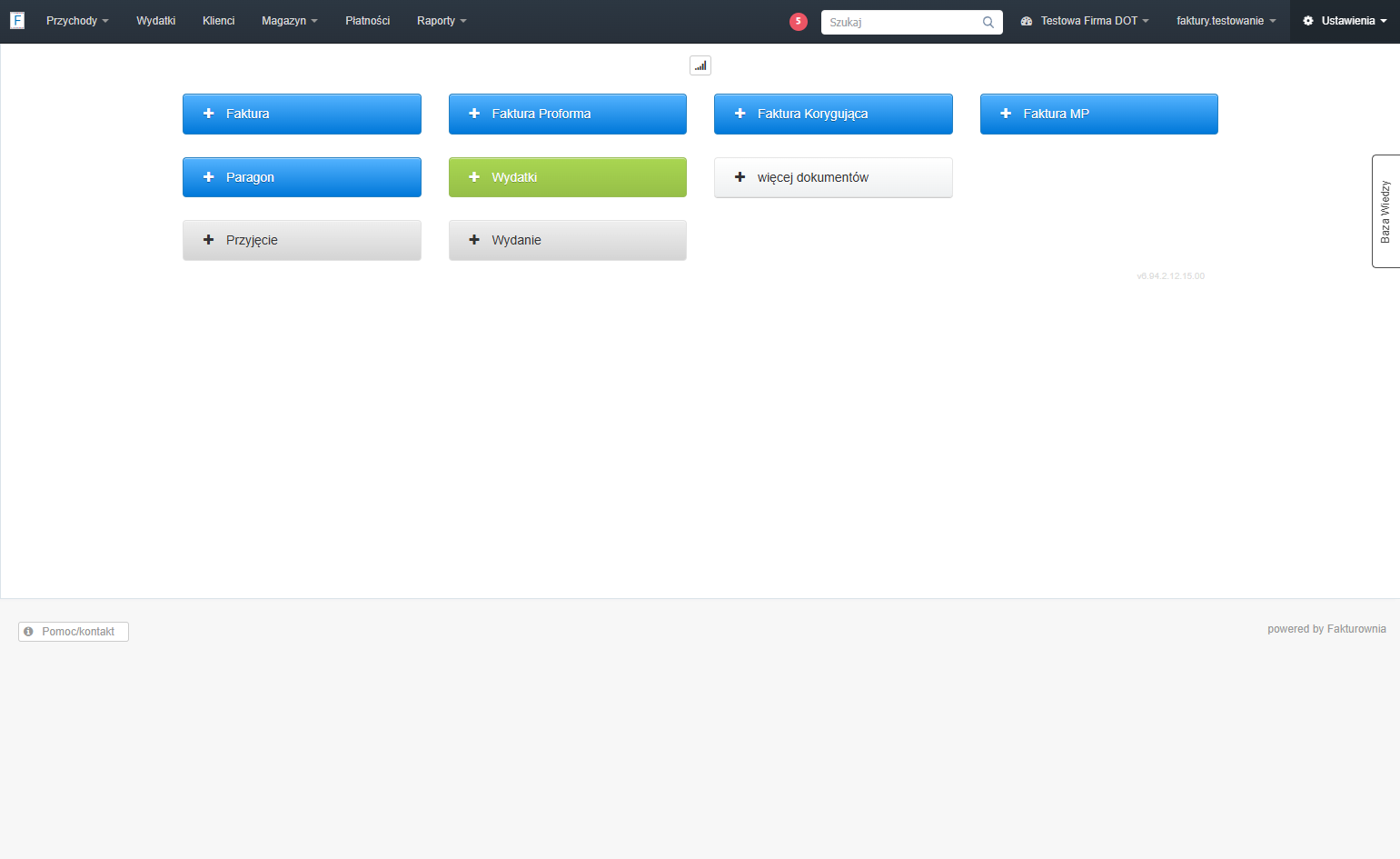
Task: Open the Raporty dropdown menu
Action: tap(442, 21)
